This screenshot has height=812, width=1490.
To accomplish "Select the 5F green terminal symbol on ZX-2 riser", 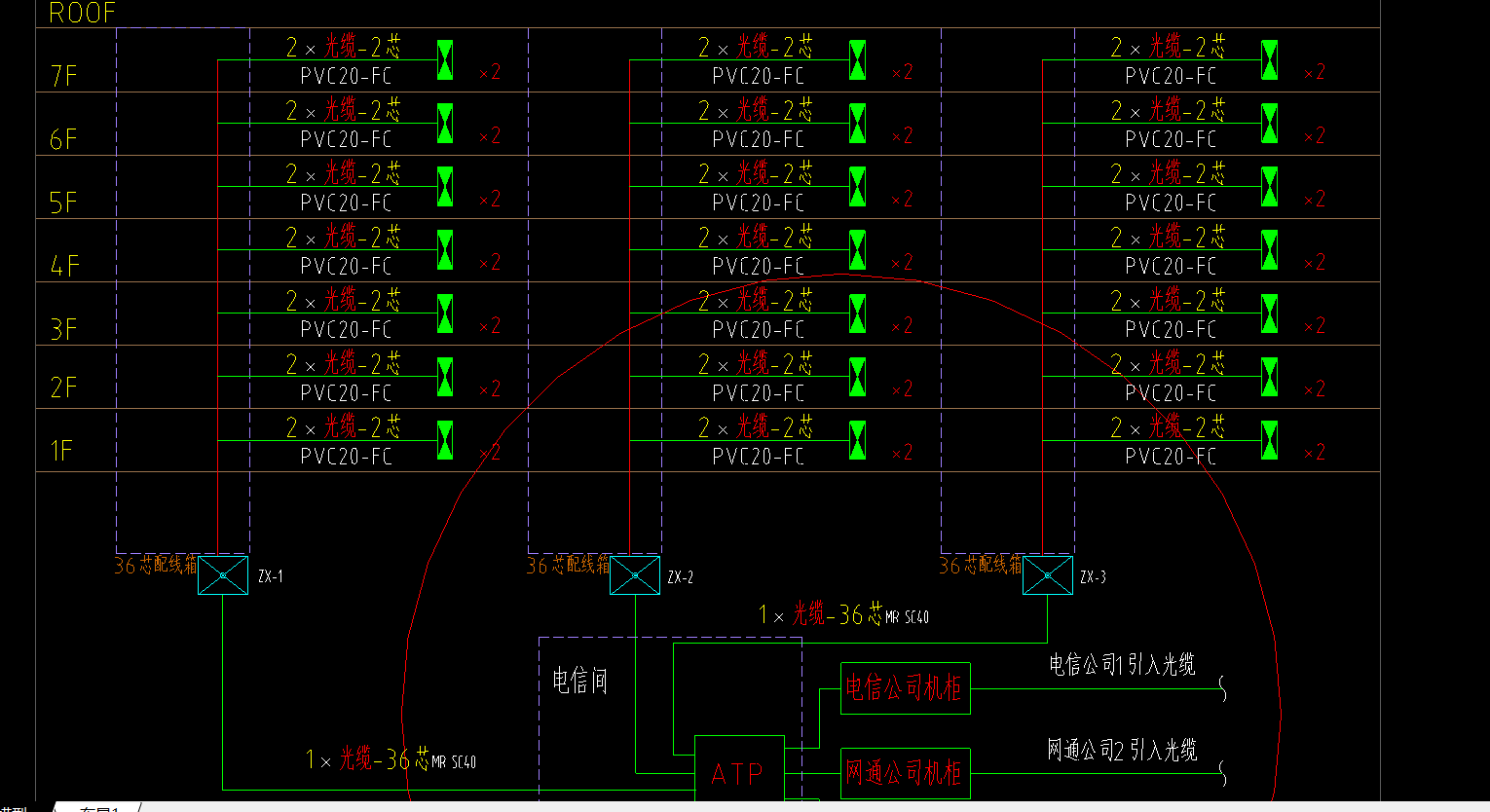I will 858,186.
